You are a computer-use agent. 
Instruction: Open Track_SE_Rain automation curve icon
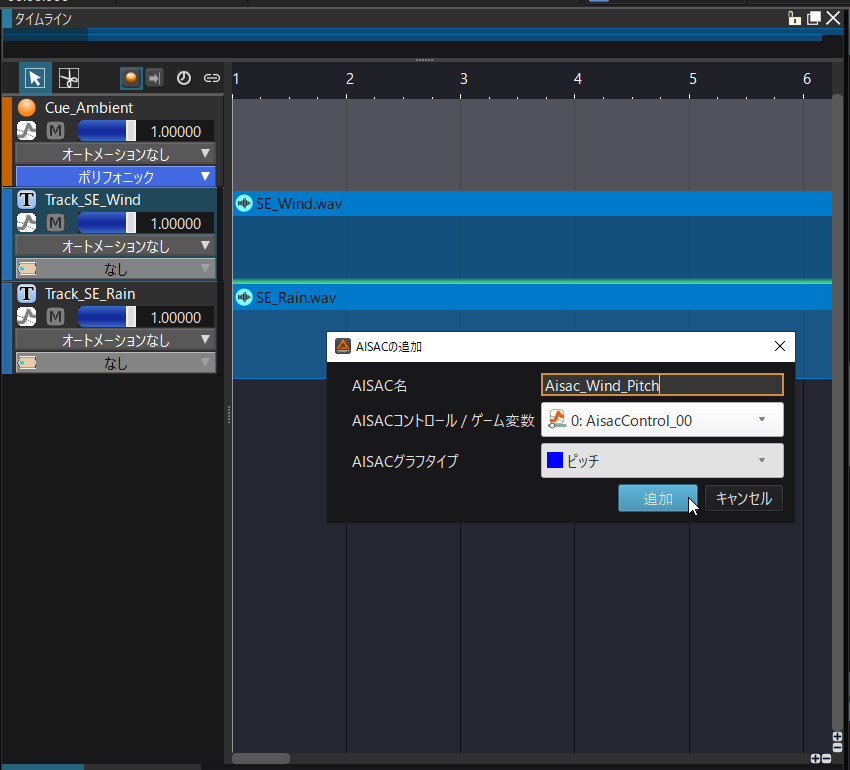(x=27, y=317)
